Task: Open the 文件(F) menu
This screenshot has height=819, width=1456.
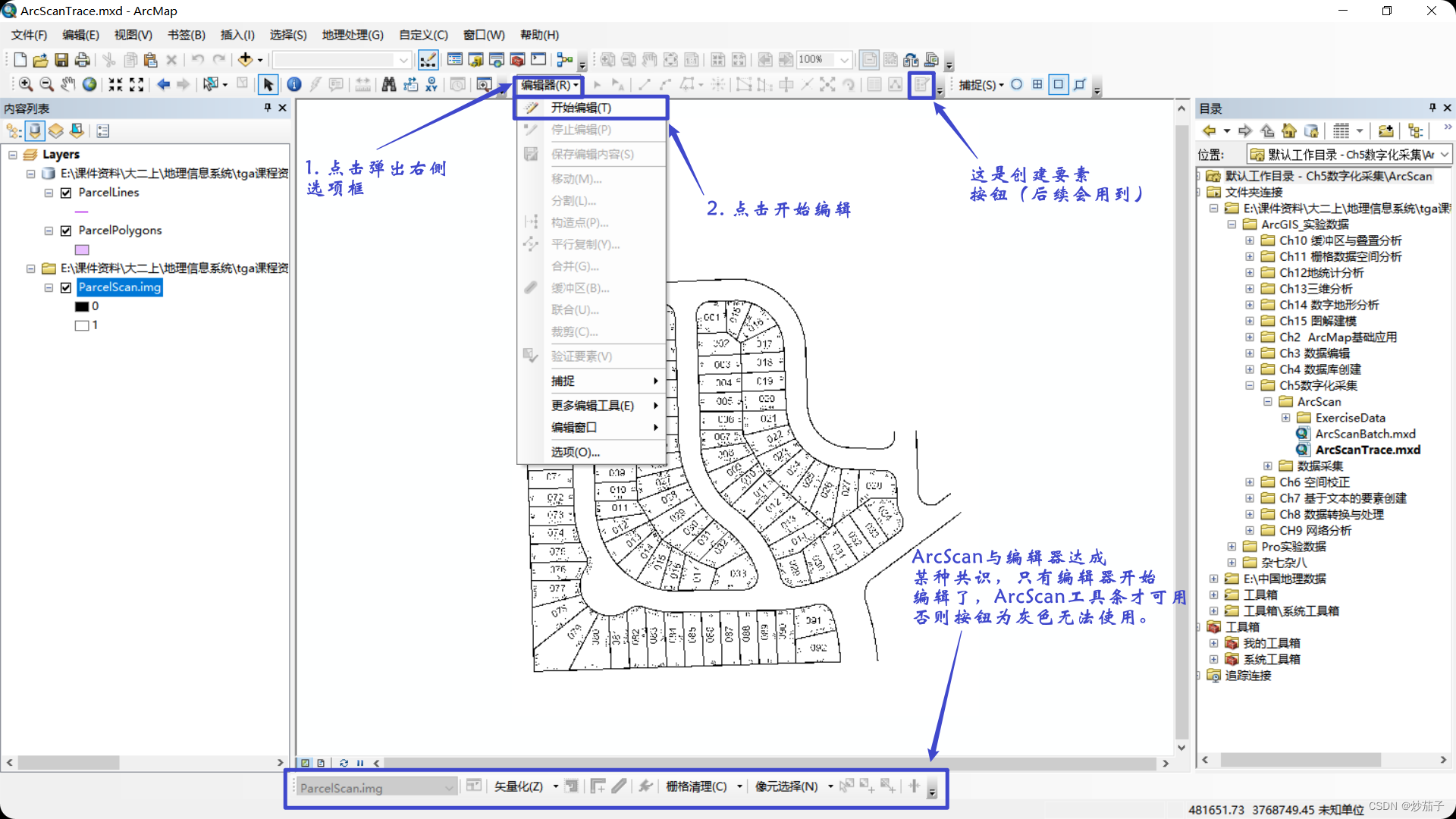Action: (29, 35)
